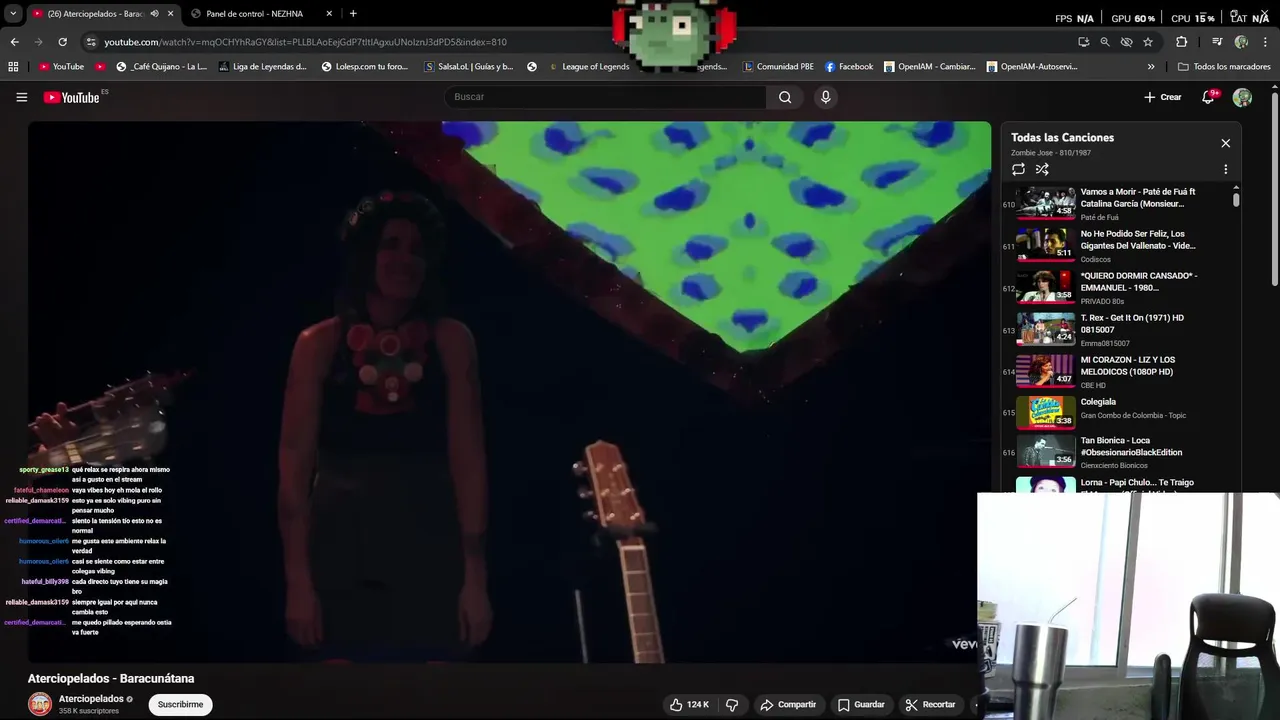1280x720 pixels.
Task: Open the Aterciopelados channel name link
Action: point(91,699)
